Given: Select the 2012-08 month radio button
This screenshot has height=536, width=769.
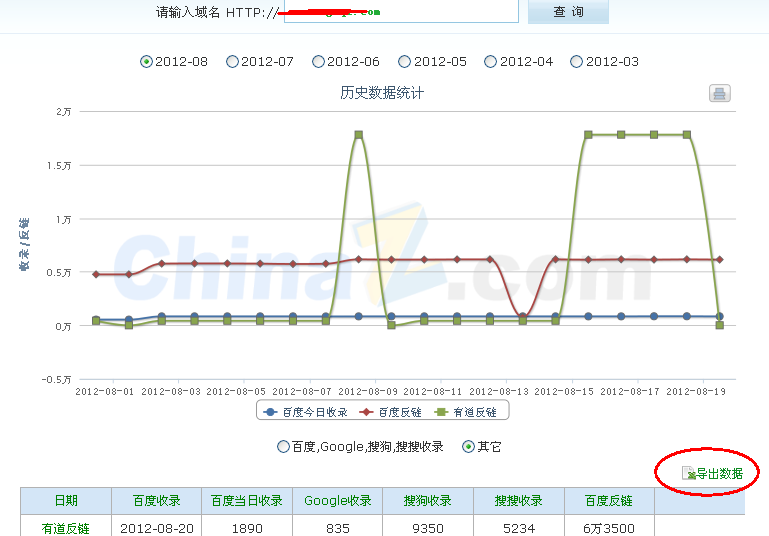Looking at the screenshot, I should tap(147, 62).
